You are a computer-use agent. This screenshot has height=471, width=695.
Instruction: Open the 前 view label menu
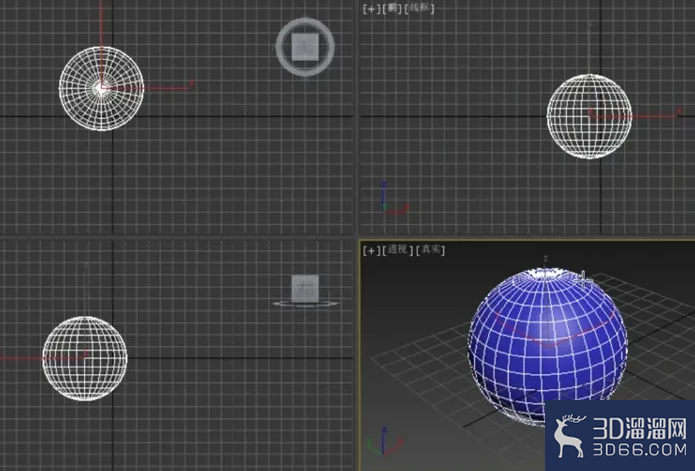tap(392, 8)
